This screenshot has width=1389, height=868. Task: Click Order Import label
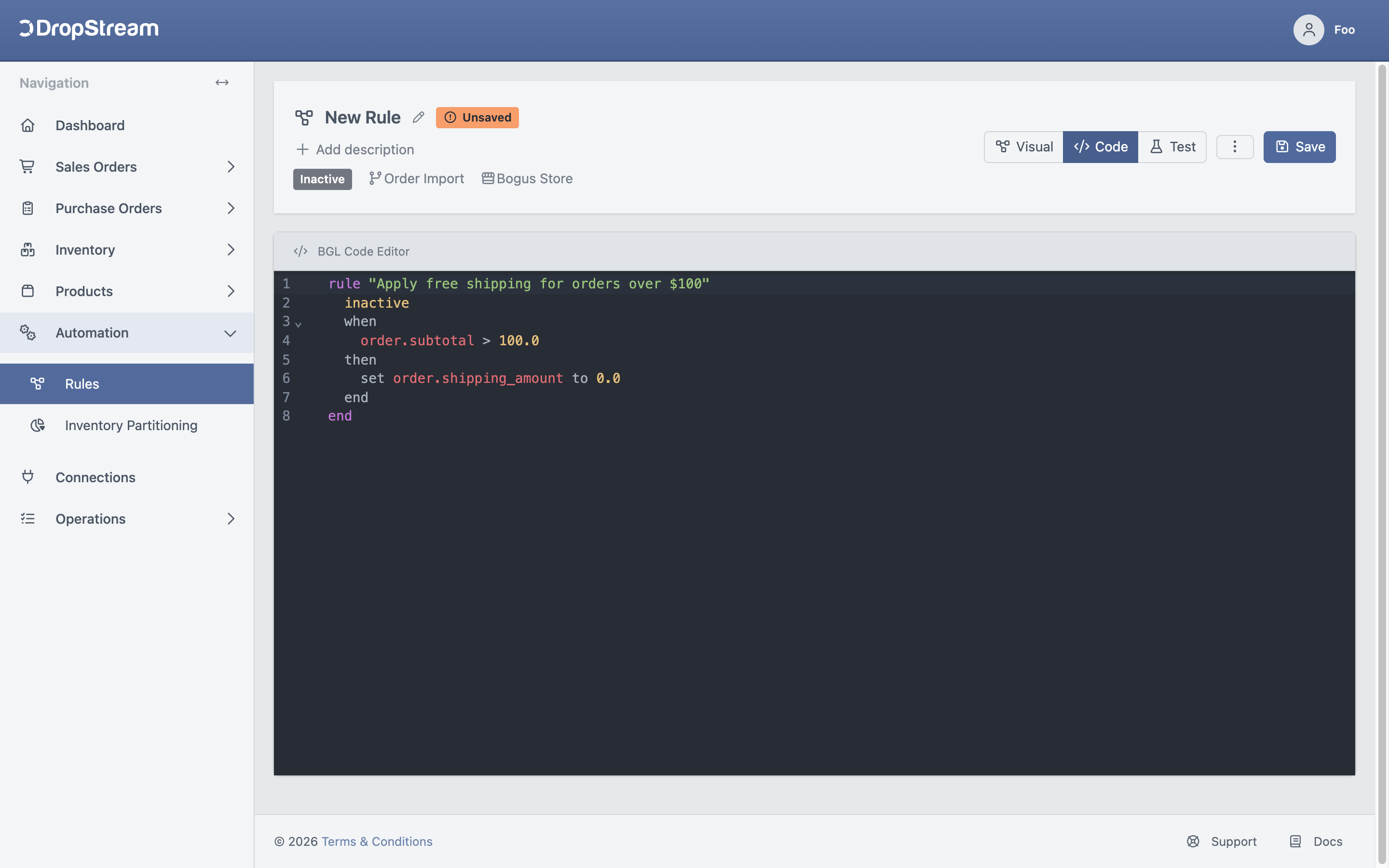click(x=424, y=178)
